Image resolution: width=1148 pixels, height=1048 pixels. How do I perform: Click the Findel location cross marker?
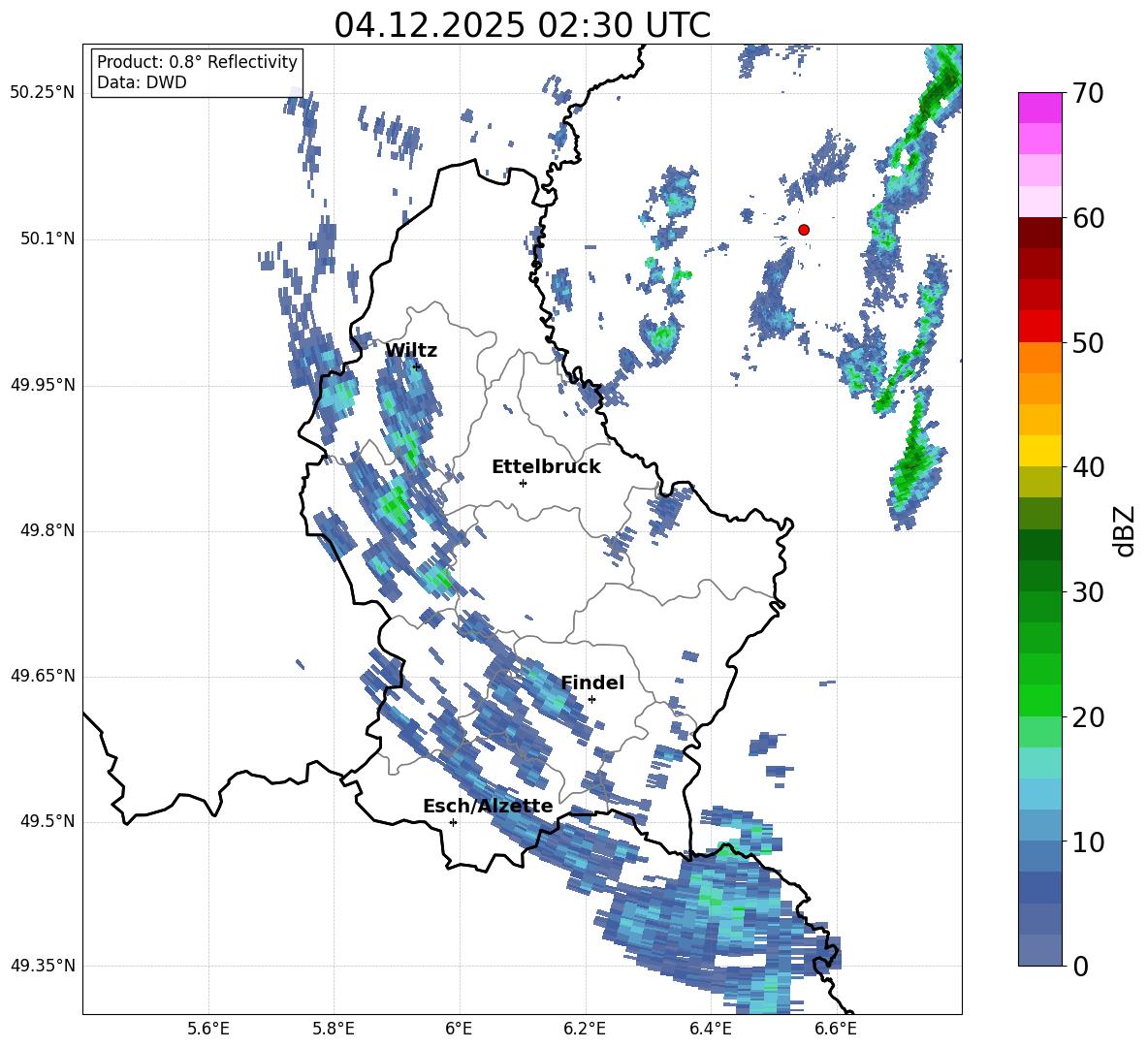591,700
